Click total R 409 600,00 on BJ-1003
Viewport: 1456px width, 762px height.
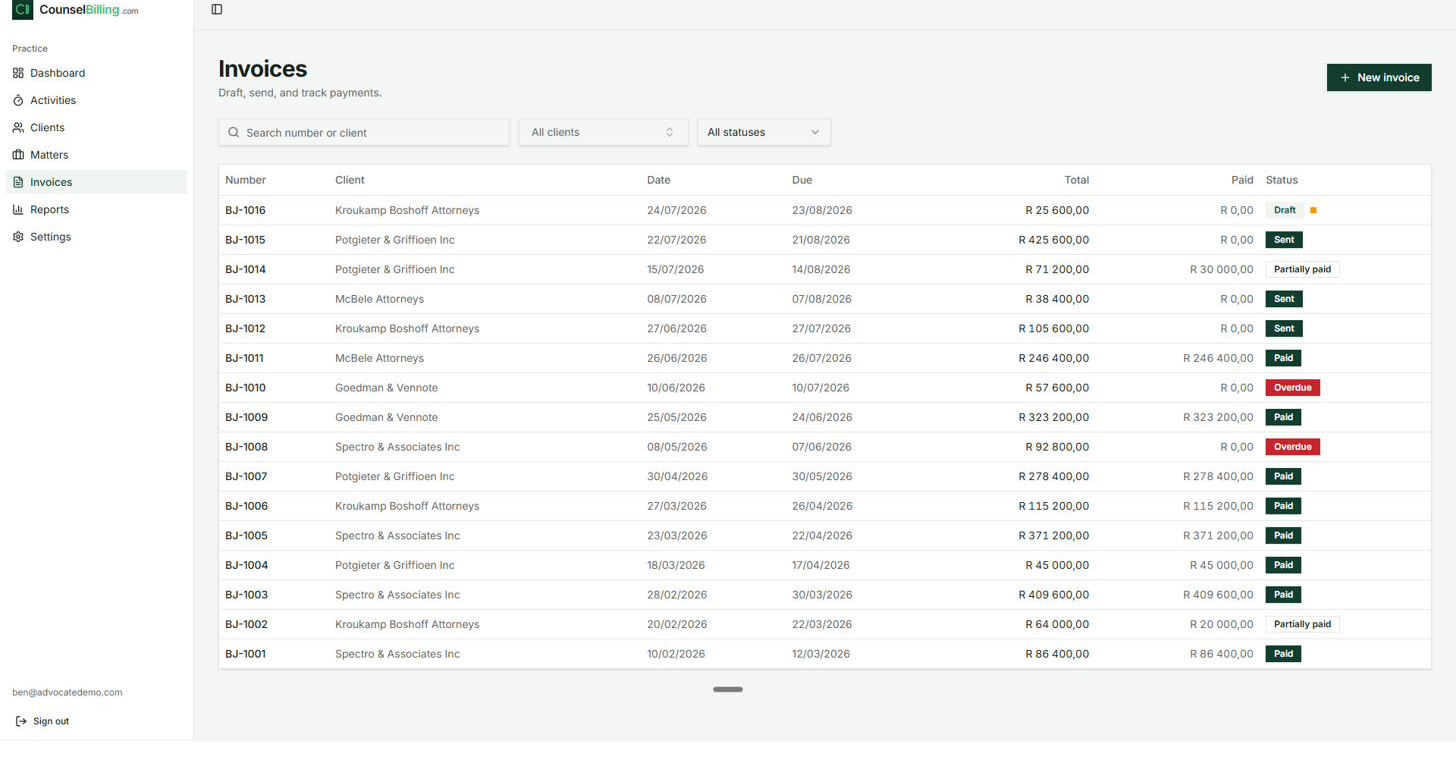(1054, 595)
